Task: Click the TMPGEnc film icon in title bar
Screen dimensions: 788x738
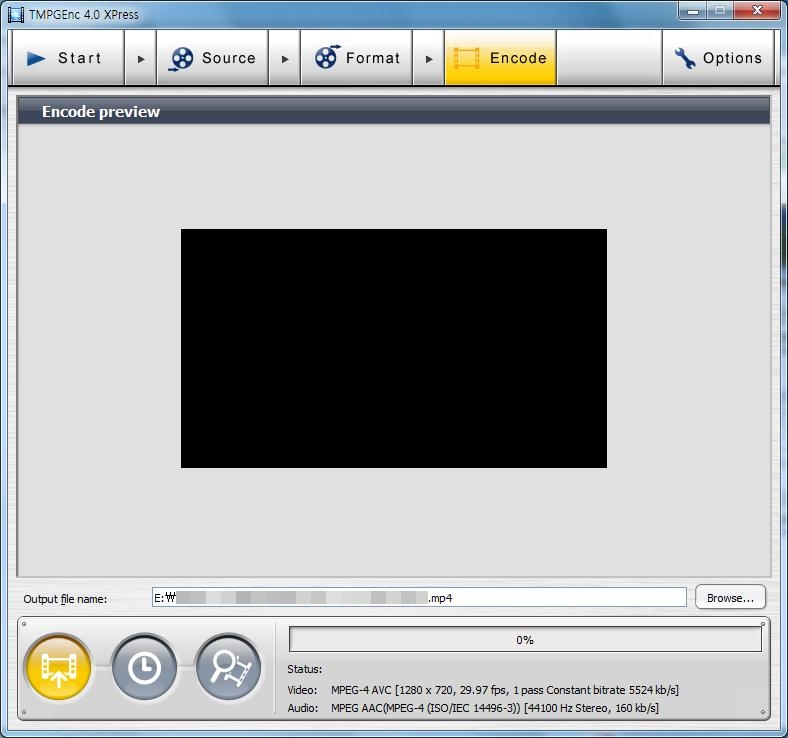Action: tap(16, 14)
